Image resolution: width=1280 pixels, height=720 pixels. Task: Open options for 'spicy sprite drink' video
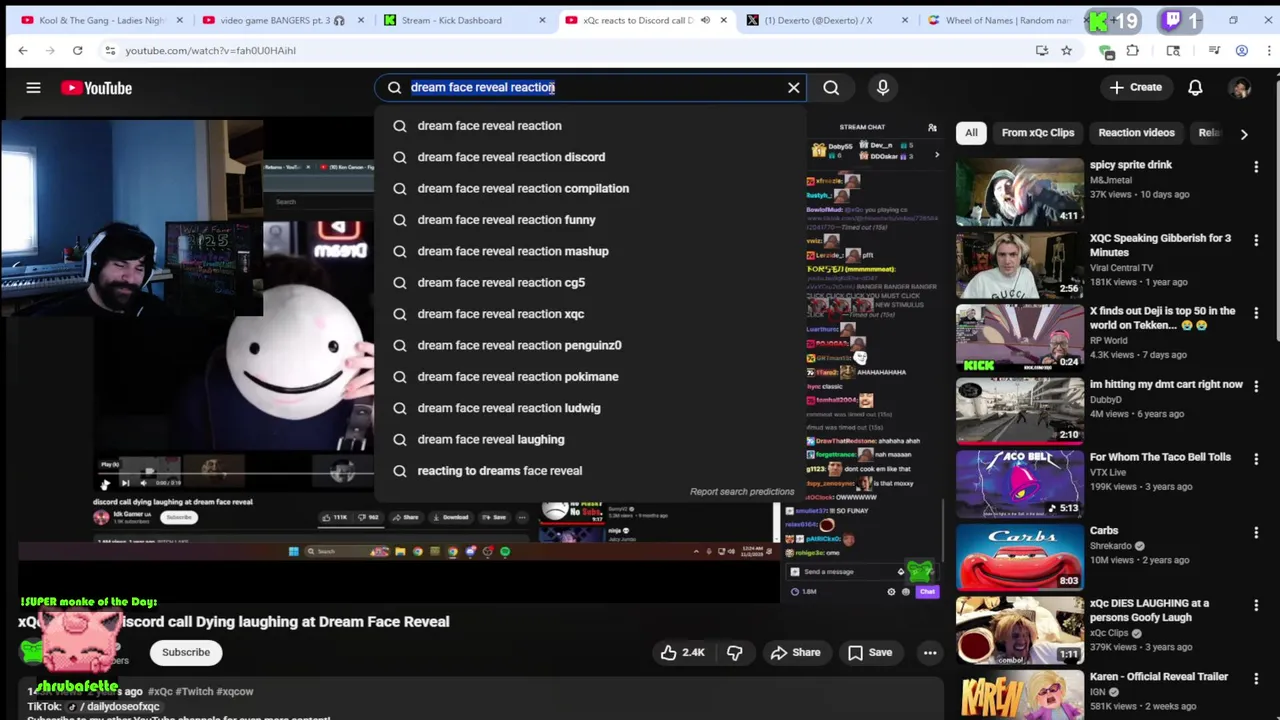1256,168
